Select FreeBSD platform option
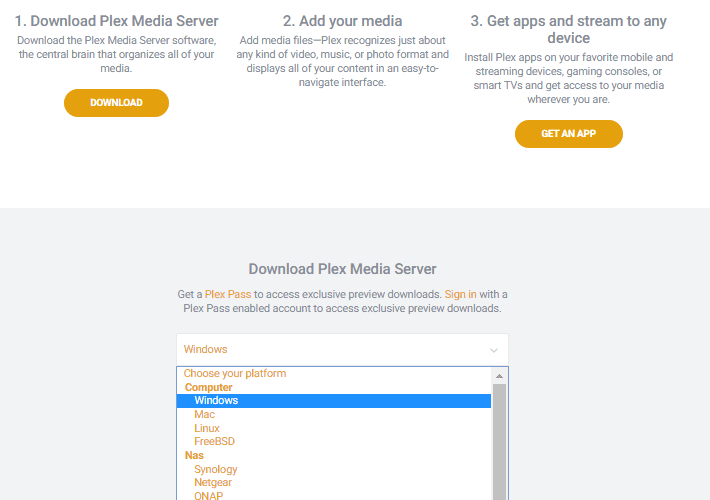Image resolution: width=710 pixels, height=500 pixels. 334,441
